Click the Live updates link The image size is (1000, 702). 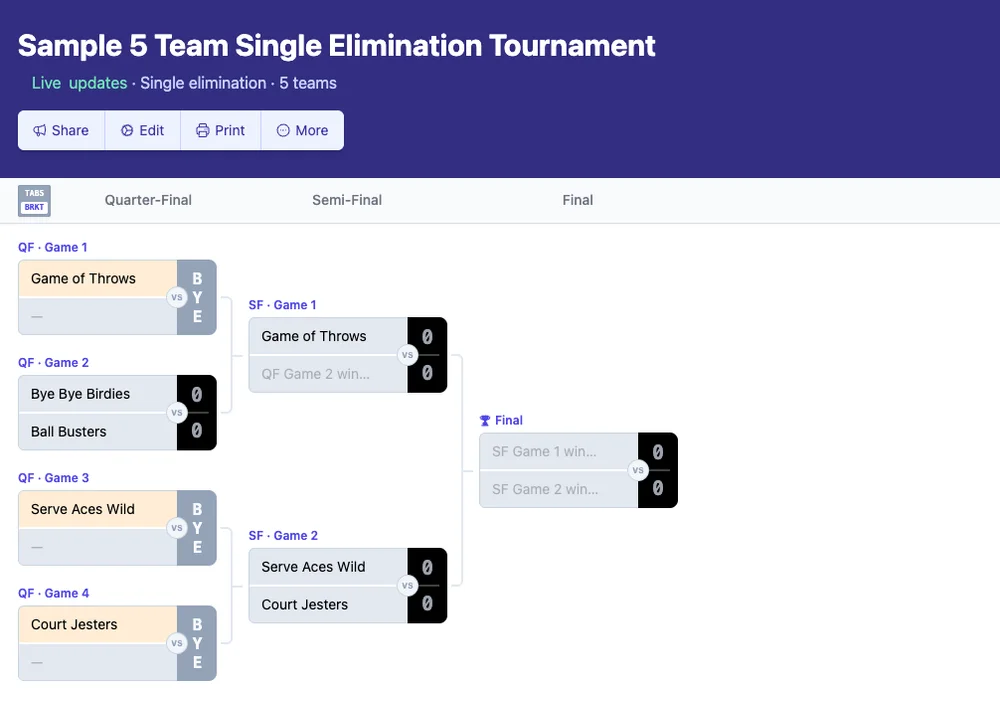[x=79, y=83]
